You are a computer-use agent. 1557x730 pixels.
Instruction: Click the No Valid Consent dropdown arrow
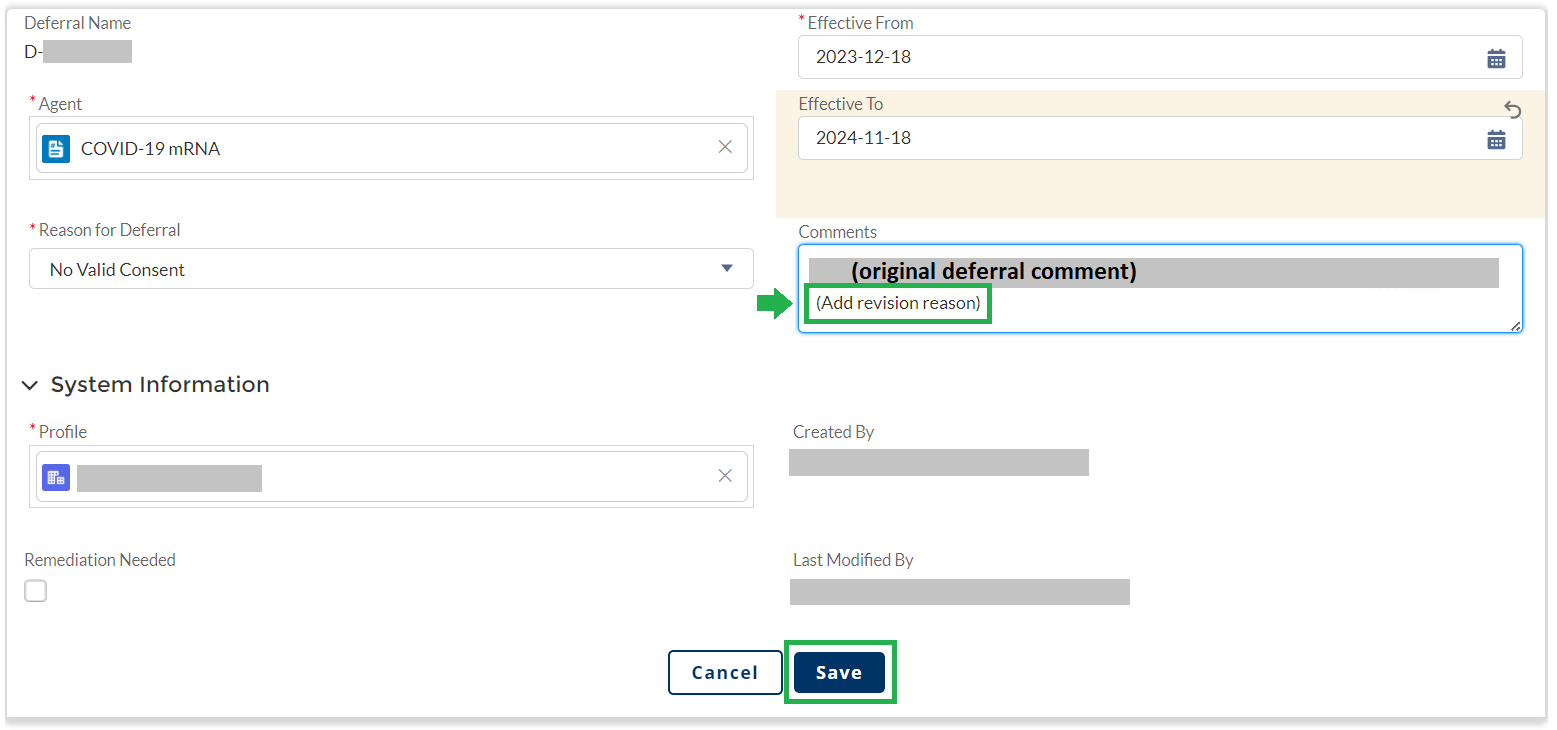tap(727, 269)
